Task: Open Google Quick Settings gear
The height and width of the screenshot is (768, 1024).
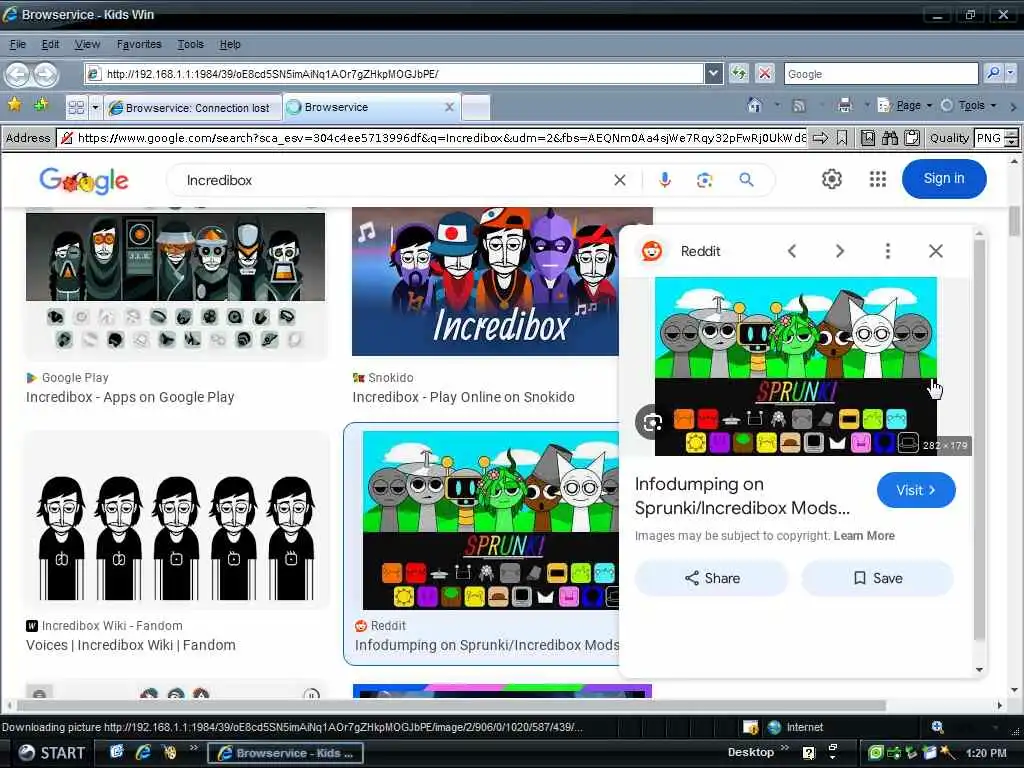Action: 831,179
